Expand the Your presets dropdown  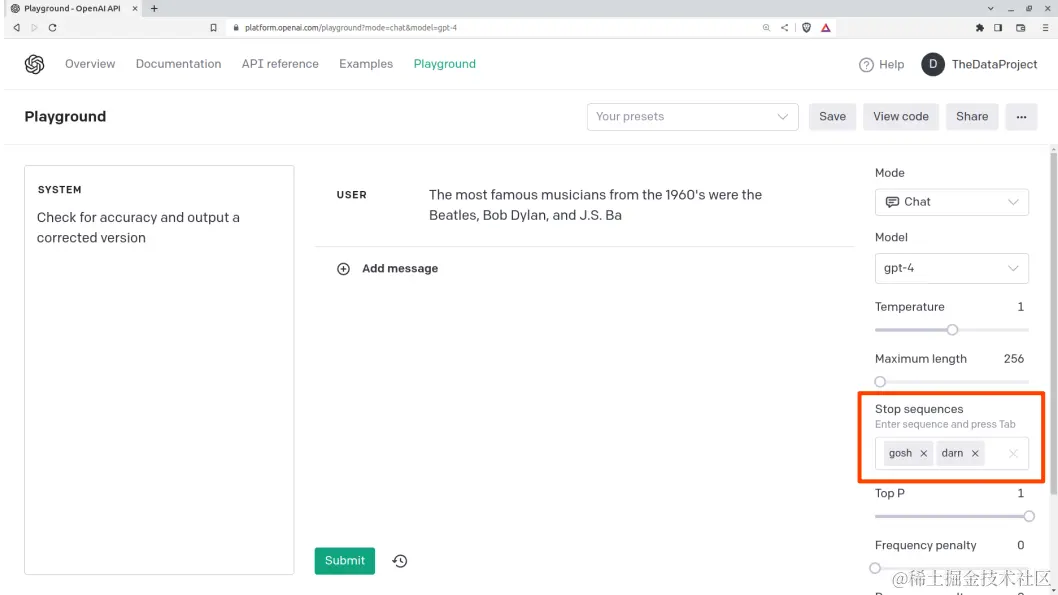[x=692, y=117]
